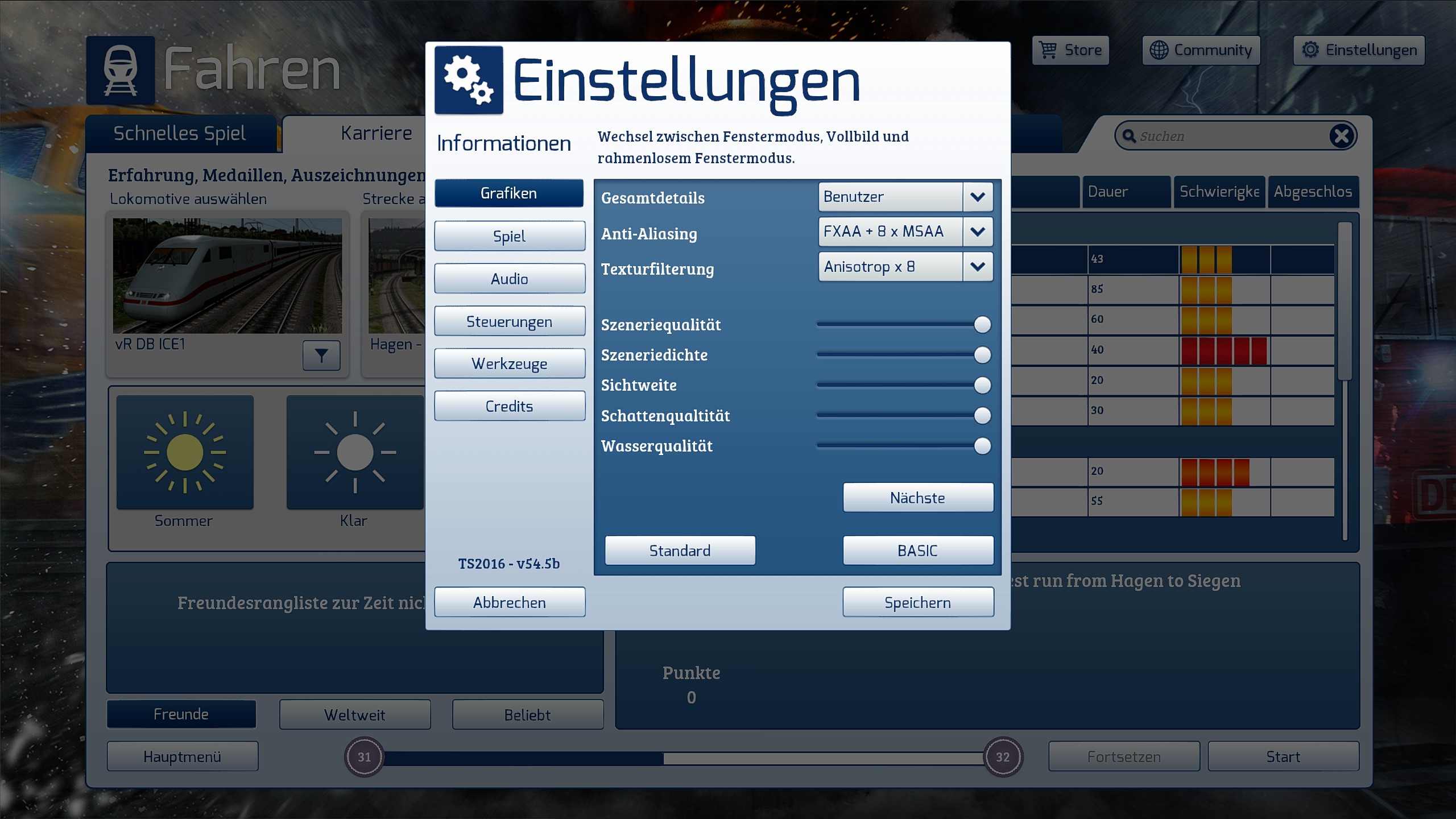Reset graphics with the Standard button
This screenshot has width=1456, height=819.
[x=680, y=551]
